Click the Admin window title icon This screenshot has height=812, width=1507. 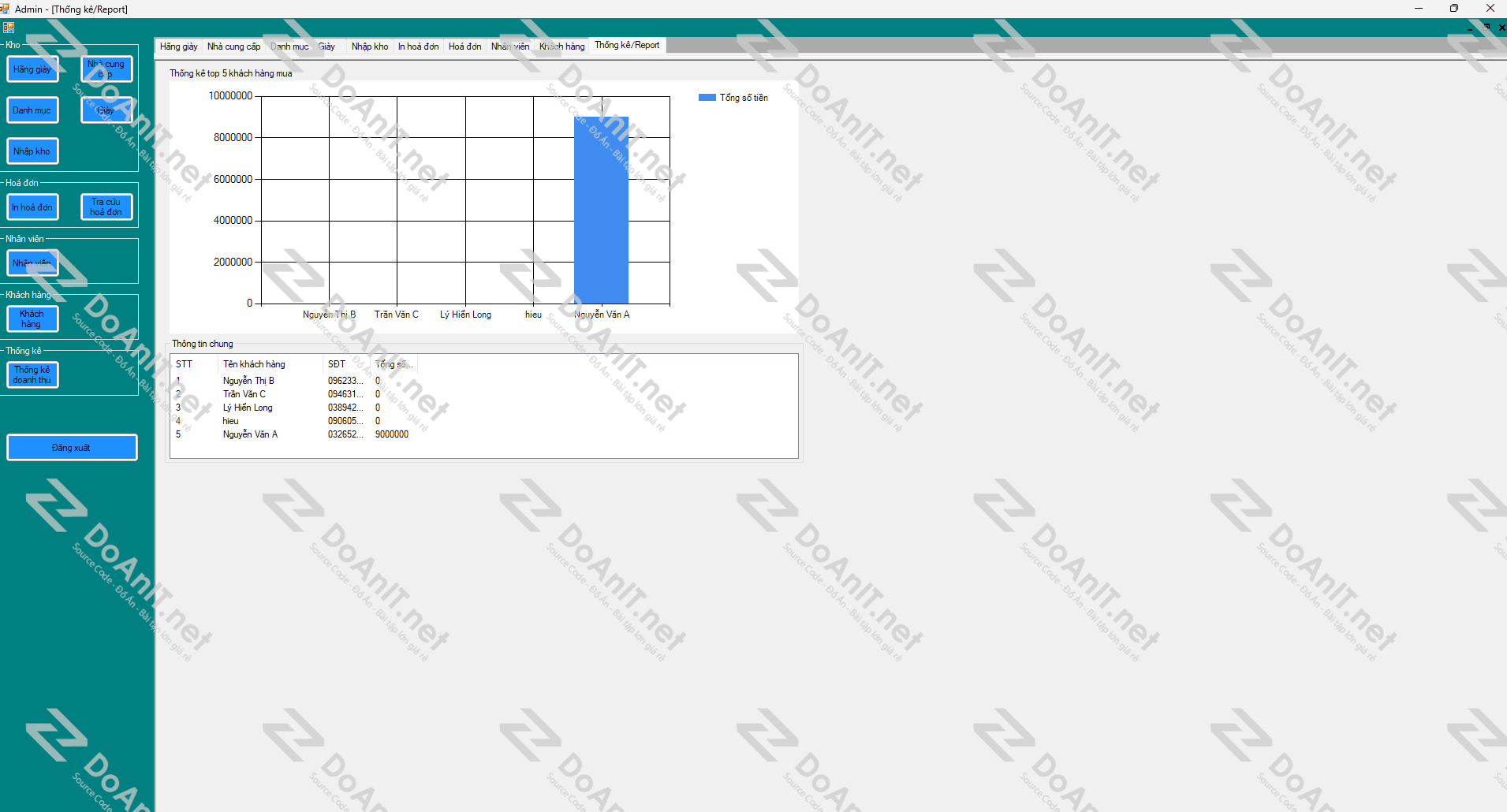(6, 9)
